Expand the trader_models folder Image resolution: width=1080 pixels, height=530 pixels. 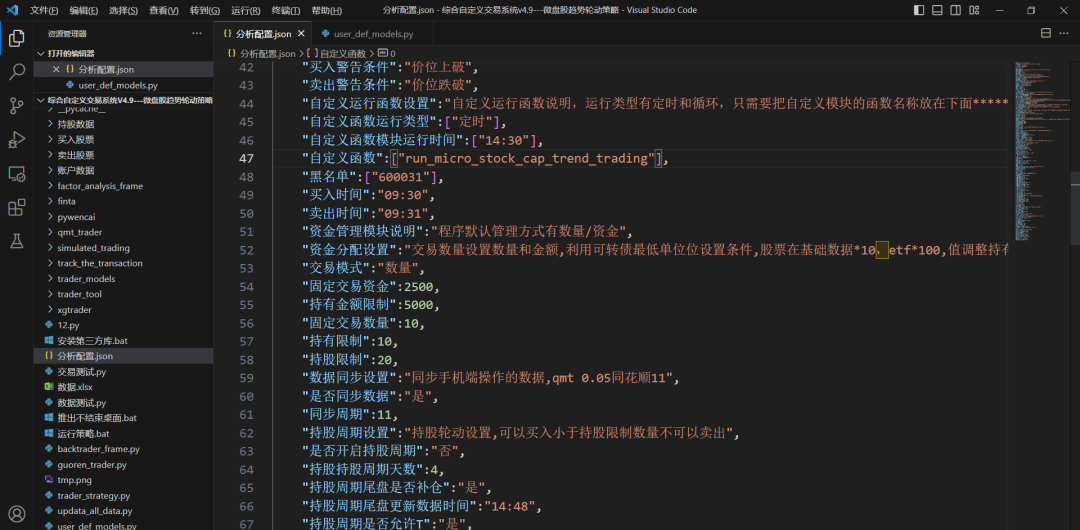tap(124, 278)
